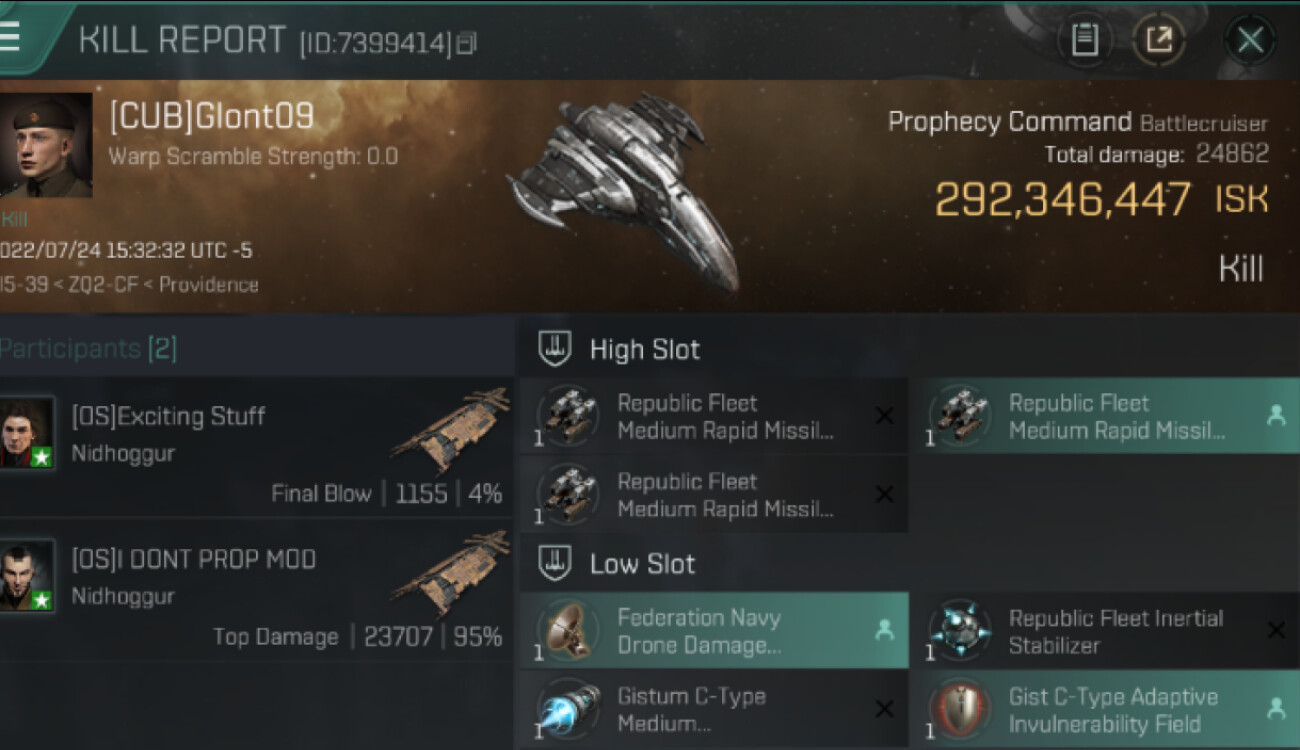1300x750 pixels.
Task: Click the Low Slot section header
Action: point(642,564)
